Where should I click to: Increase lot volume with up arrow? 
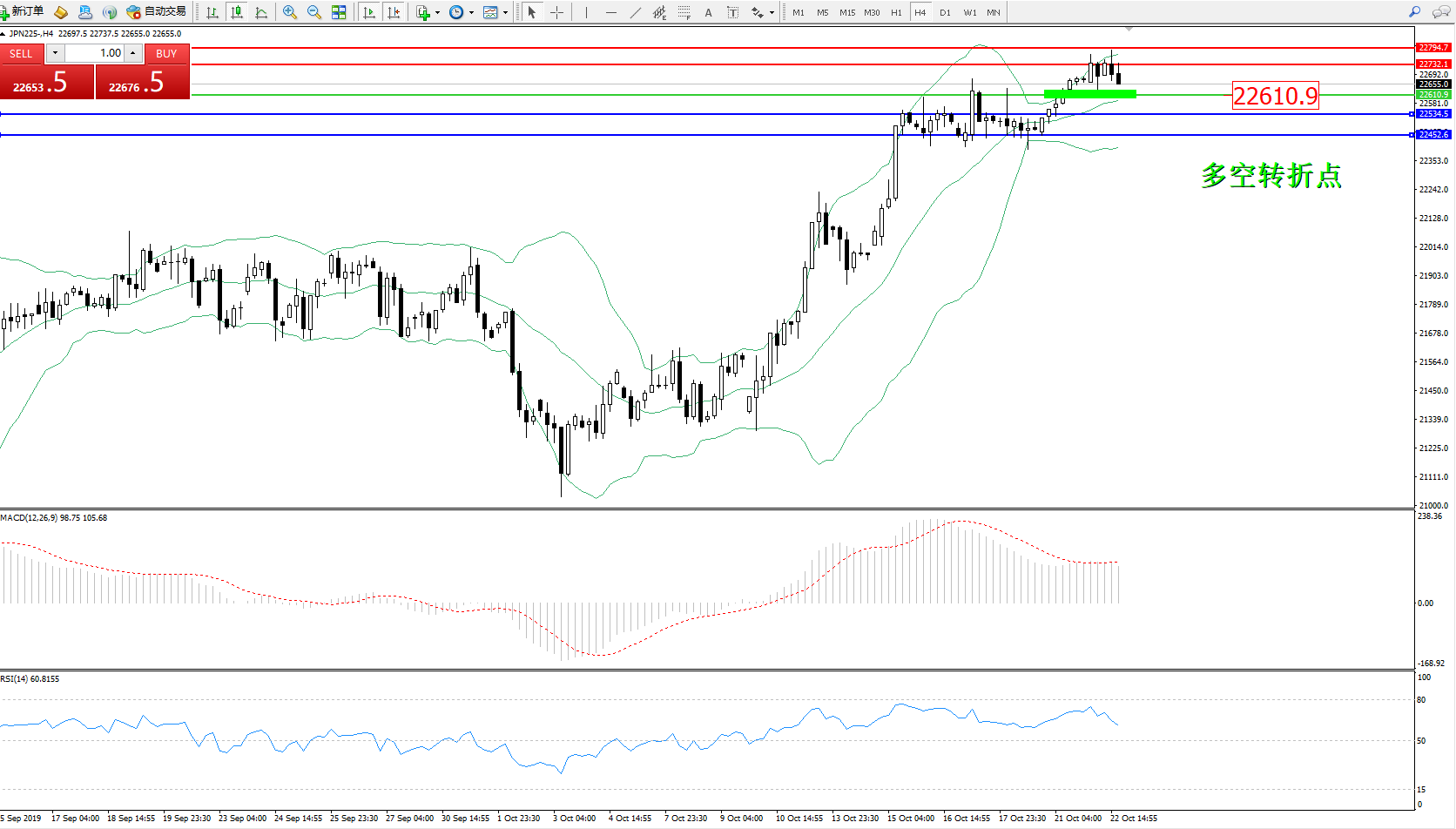(x=132, y=53)
